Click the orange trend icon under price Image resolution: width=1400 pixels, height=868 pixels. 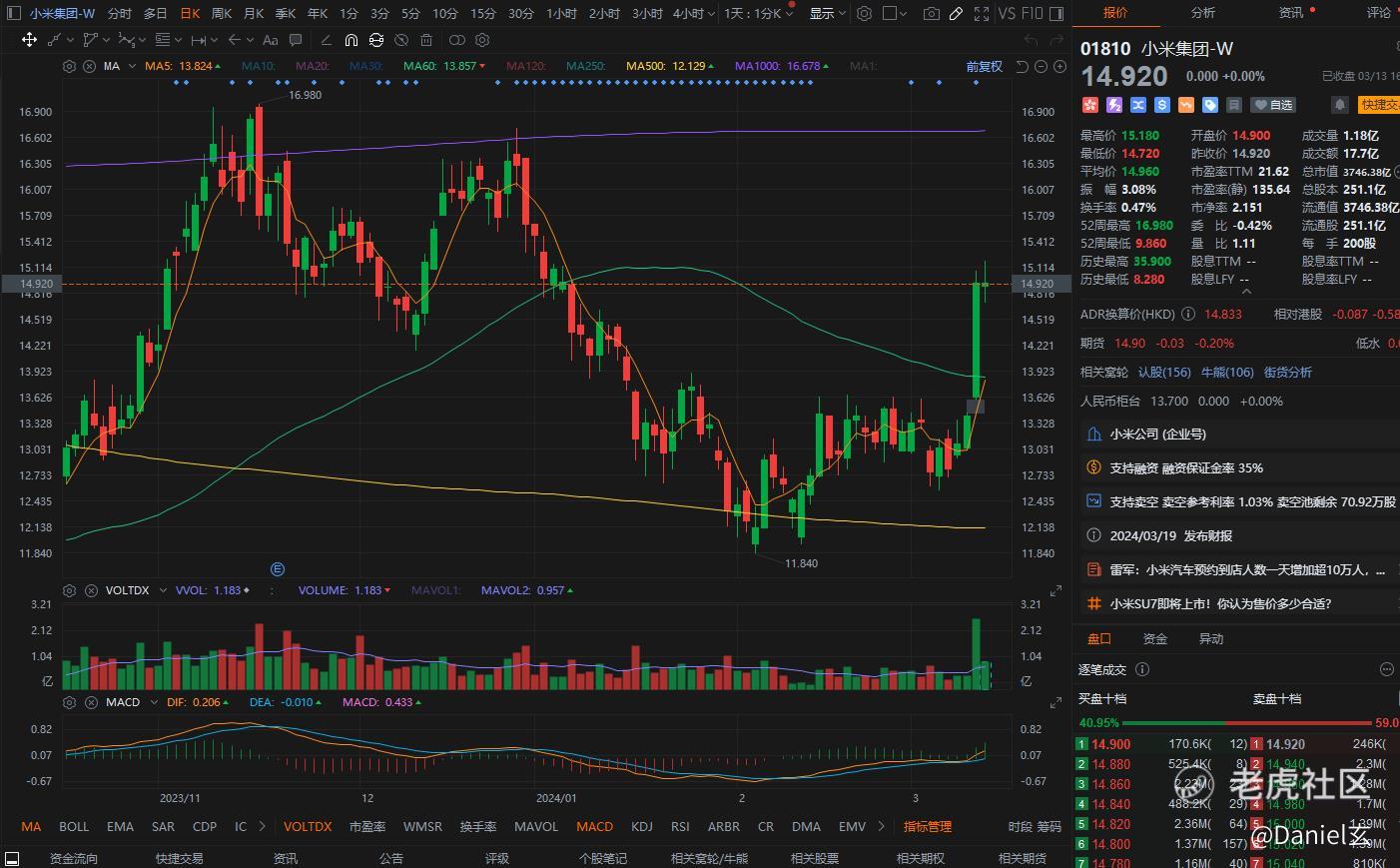point(1185,105)
